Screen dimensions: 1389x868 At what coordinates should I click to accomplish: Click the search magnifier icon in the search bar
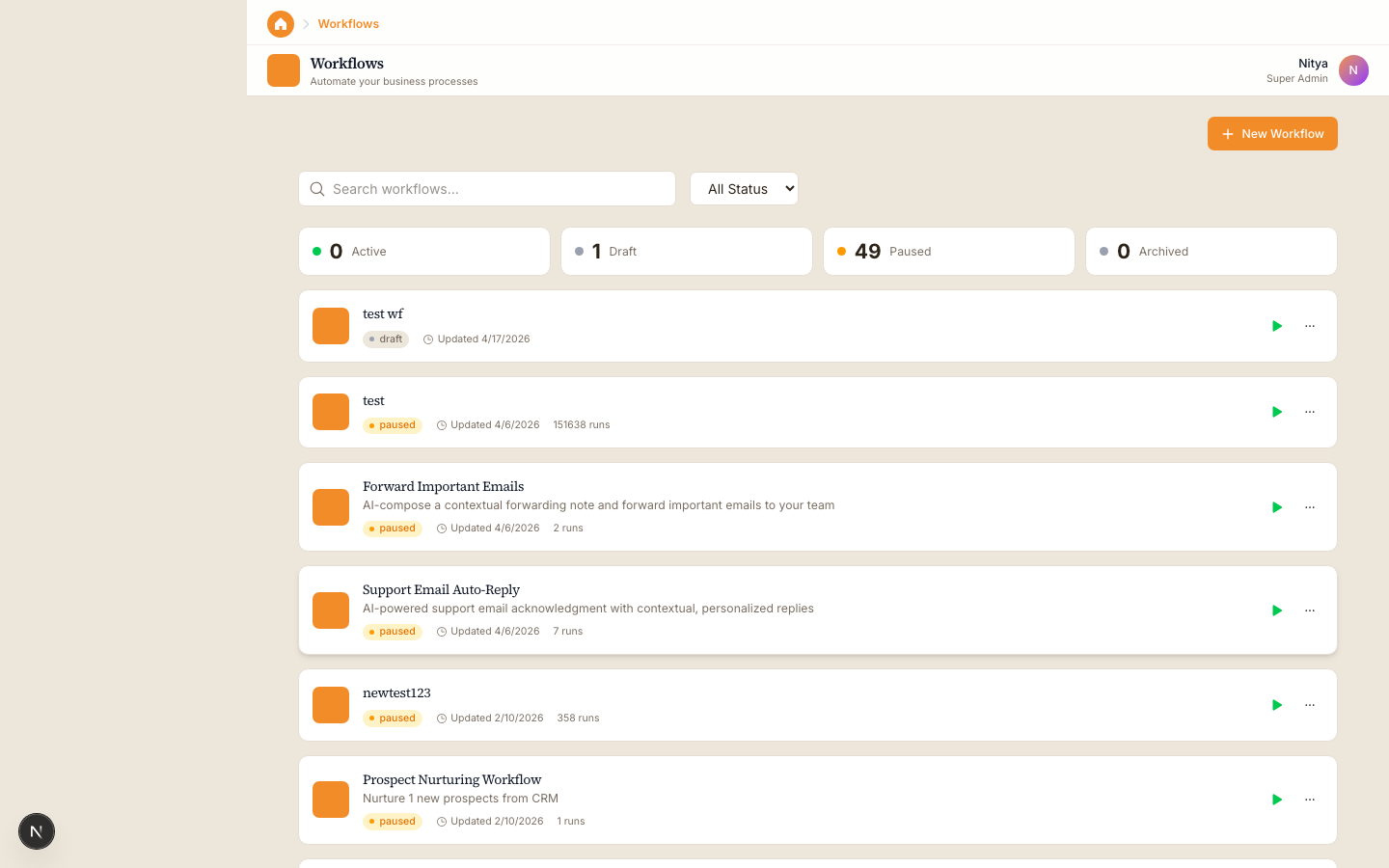(317, 188)
